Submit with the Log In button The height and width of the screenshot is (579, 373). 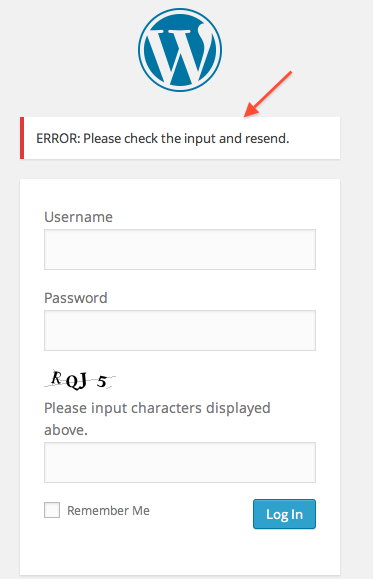284,514
